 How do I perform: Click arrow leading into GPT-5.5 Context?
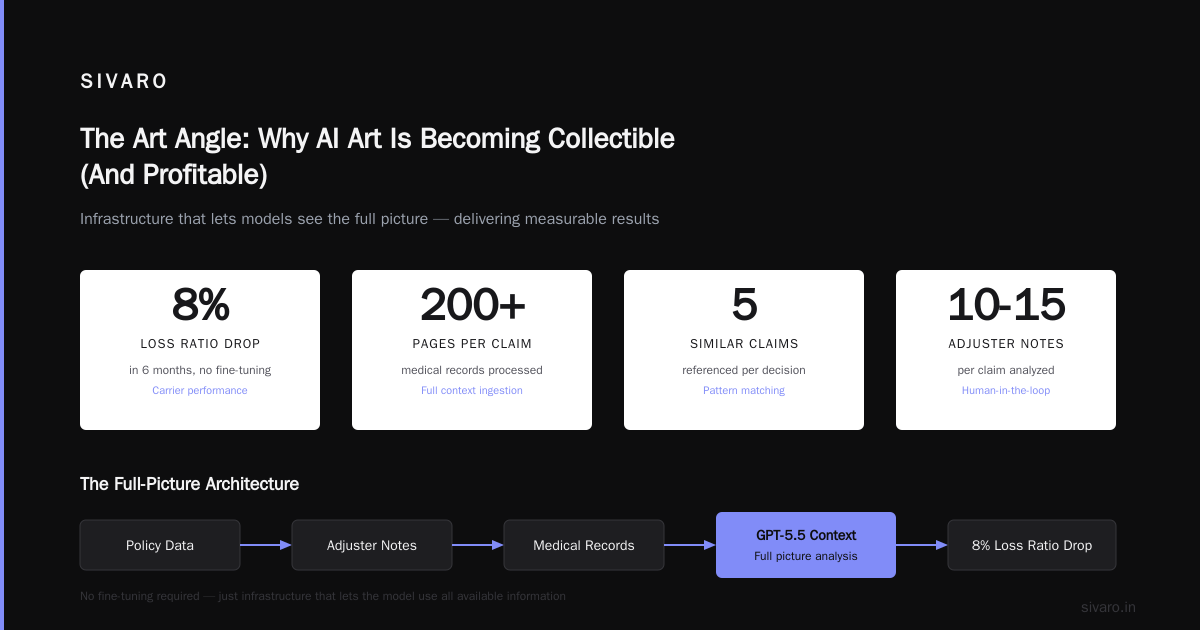[x=690, y=545]
